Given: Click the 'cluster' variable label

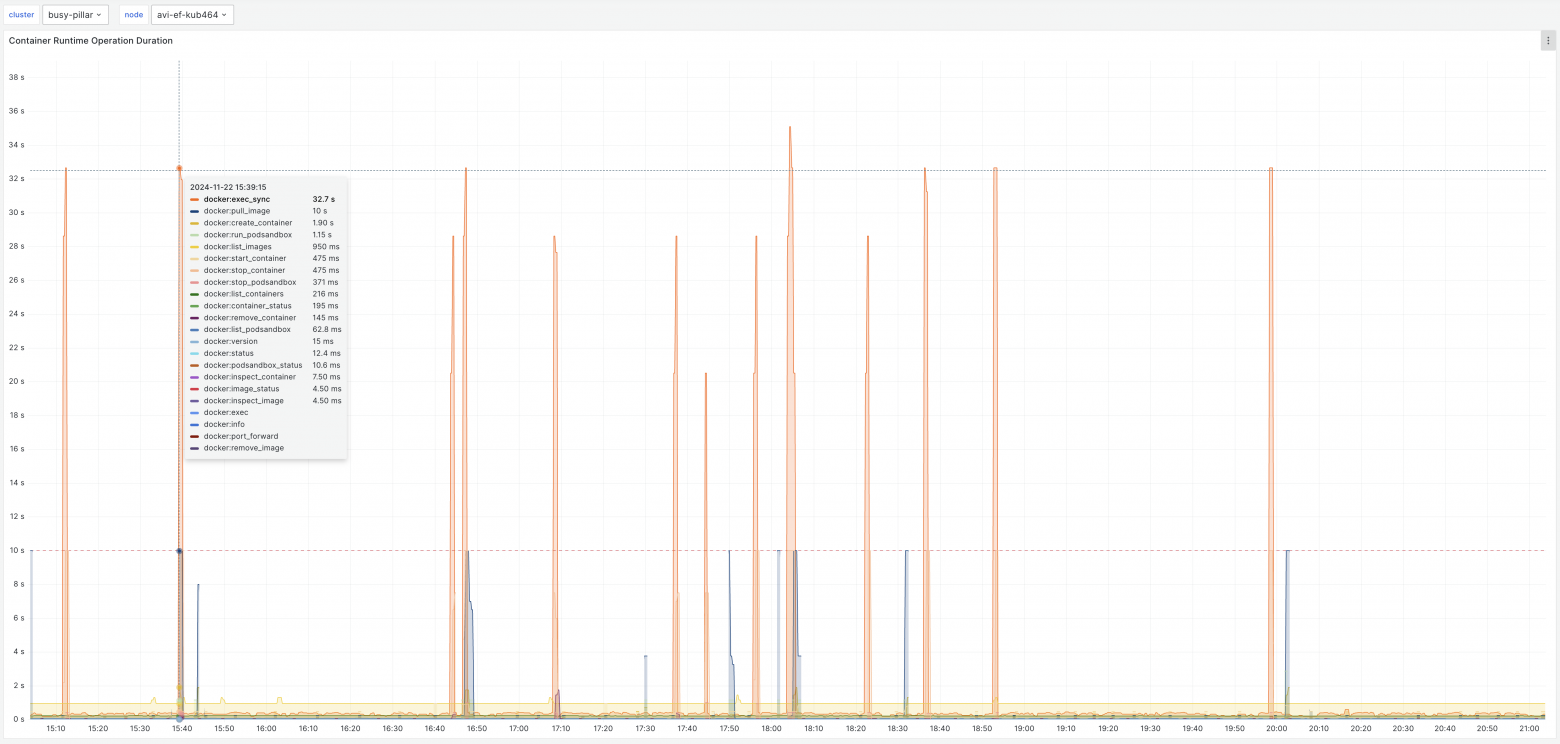Looking at the screenshot, I should (x=21, y=15).
